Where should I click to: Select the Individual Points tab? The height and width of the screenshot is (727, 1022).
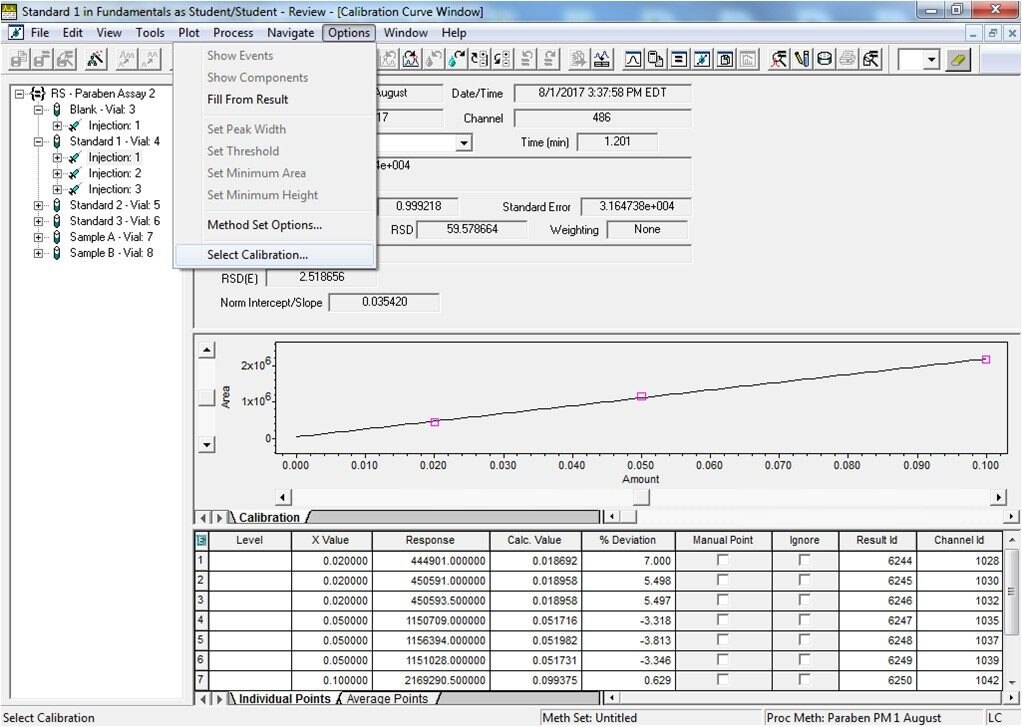[x=284, y=698]
